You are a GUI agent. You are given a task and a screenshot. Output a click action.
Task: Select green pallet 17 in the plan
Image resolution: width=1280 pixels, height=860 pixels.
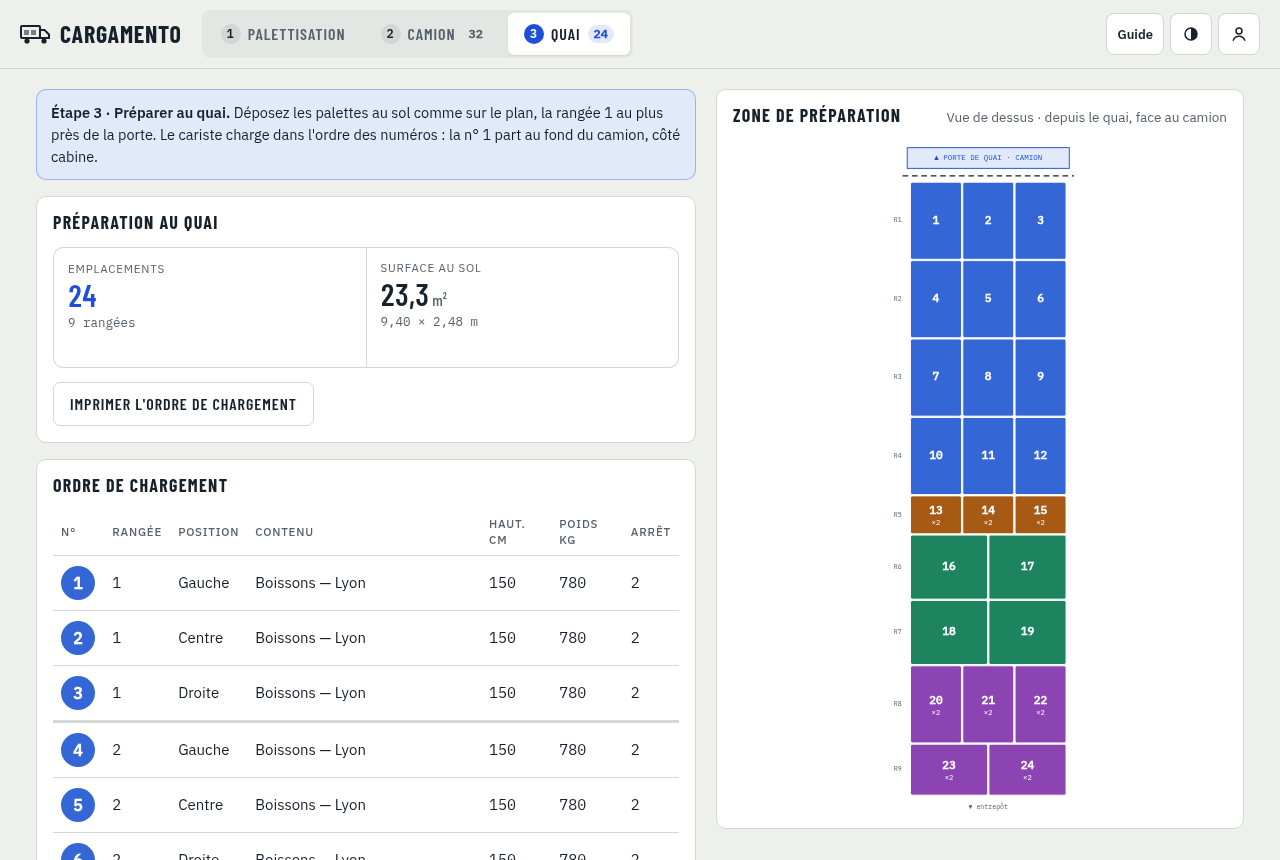pyautogui.click(x=1027, y=567)
